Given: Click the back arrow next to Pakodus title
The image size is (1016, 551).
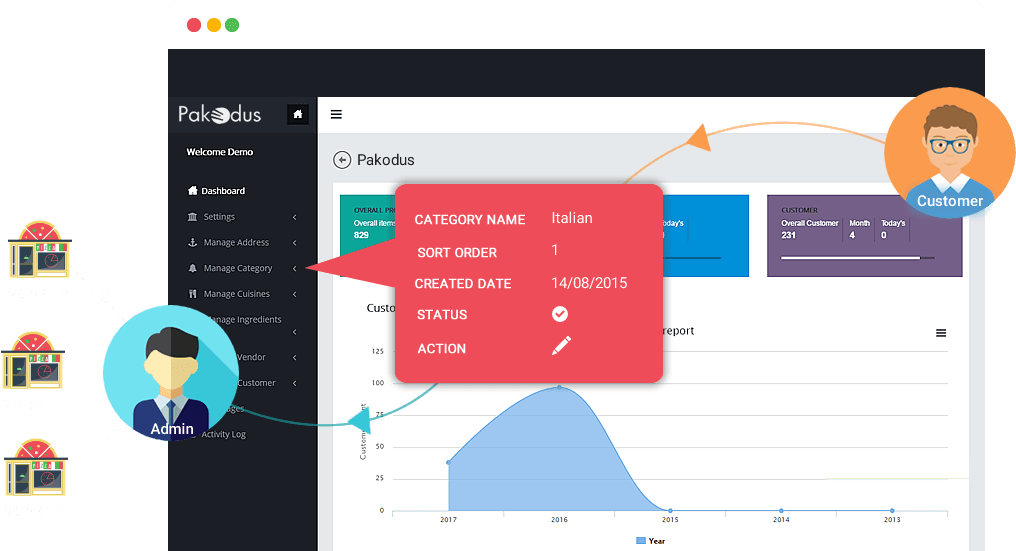Looking at the screenshot, I should point(342,160).
